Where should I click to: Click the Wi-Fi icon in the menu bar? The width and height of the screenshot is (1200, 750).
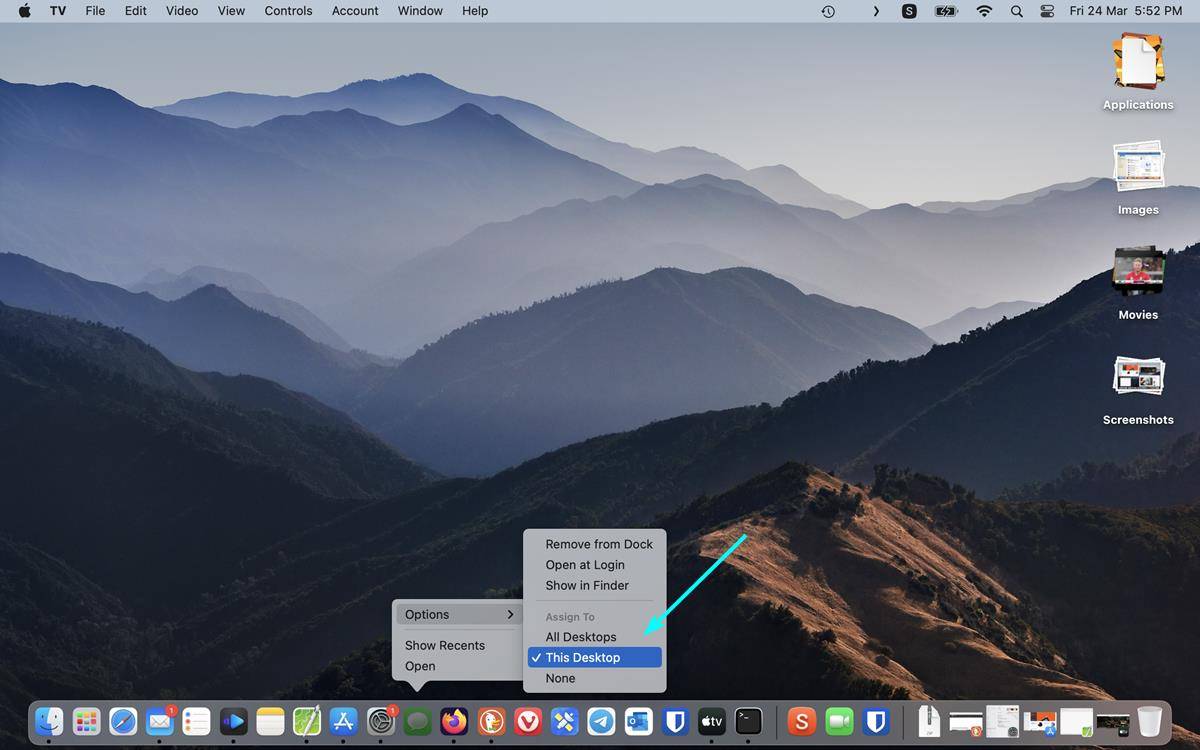984,11
